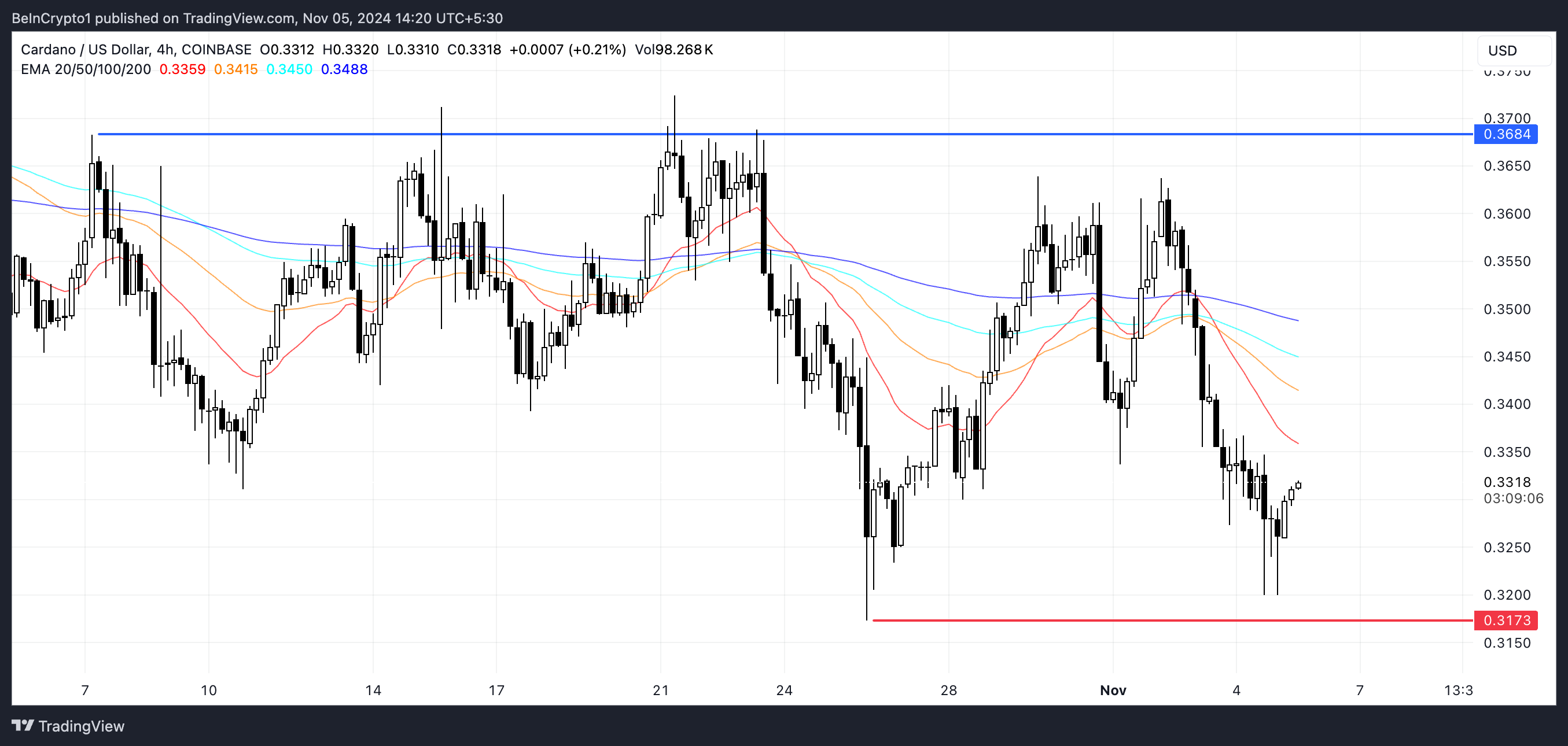The image size is (1568, 746).
Task: Click the 13:3 time label on axis
Action: tap(1458, 690)
